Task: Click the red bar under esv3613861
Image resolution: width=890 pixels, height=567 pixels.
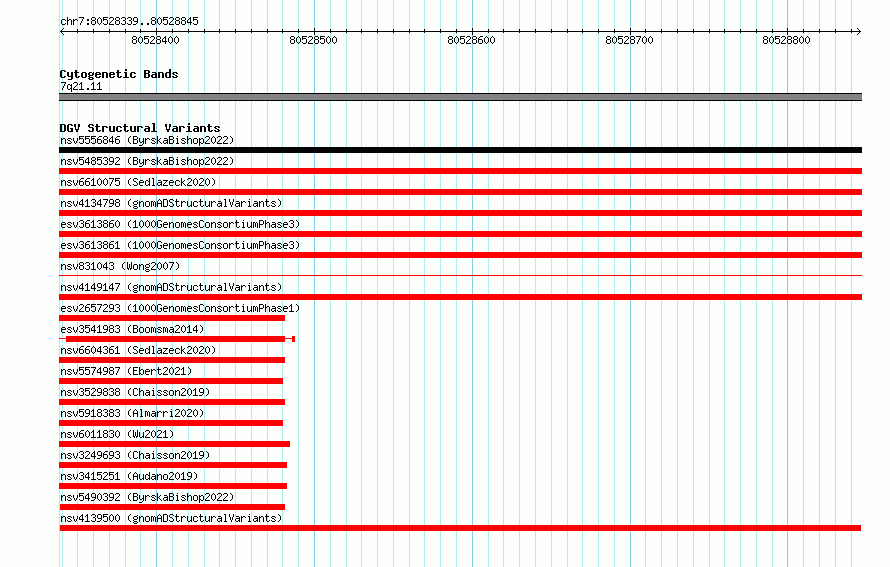Action: pyautogui.click(x=460, y=255)
